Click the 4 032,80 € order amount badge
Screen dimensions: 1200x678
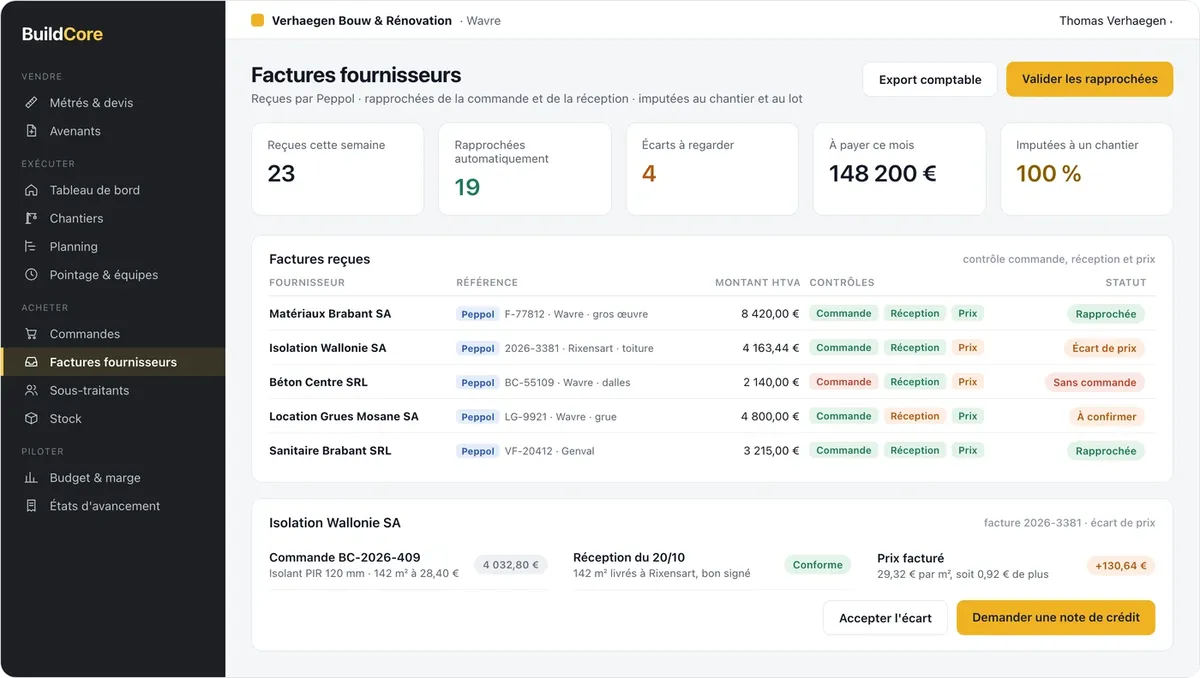511,565
